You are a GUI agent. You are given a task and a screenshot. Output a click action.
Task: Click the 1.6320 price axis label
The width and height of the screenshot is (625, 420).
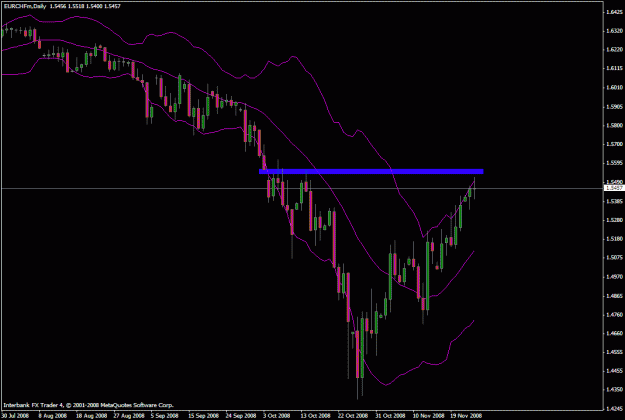click(615, 31)
